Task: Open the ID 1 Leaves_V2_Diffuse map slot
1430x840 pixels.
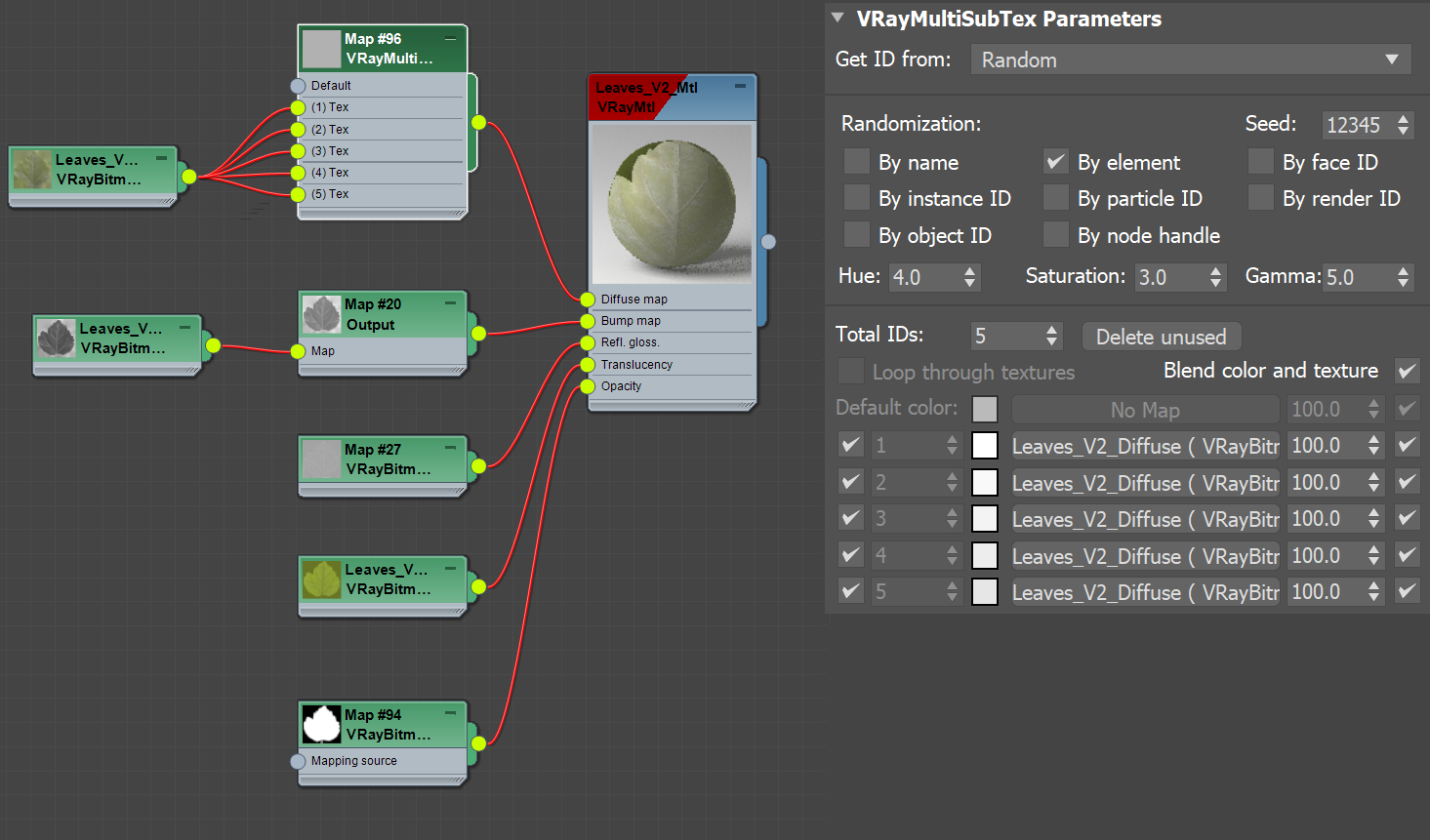Action: [x=1145, y=446]
